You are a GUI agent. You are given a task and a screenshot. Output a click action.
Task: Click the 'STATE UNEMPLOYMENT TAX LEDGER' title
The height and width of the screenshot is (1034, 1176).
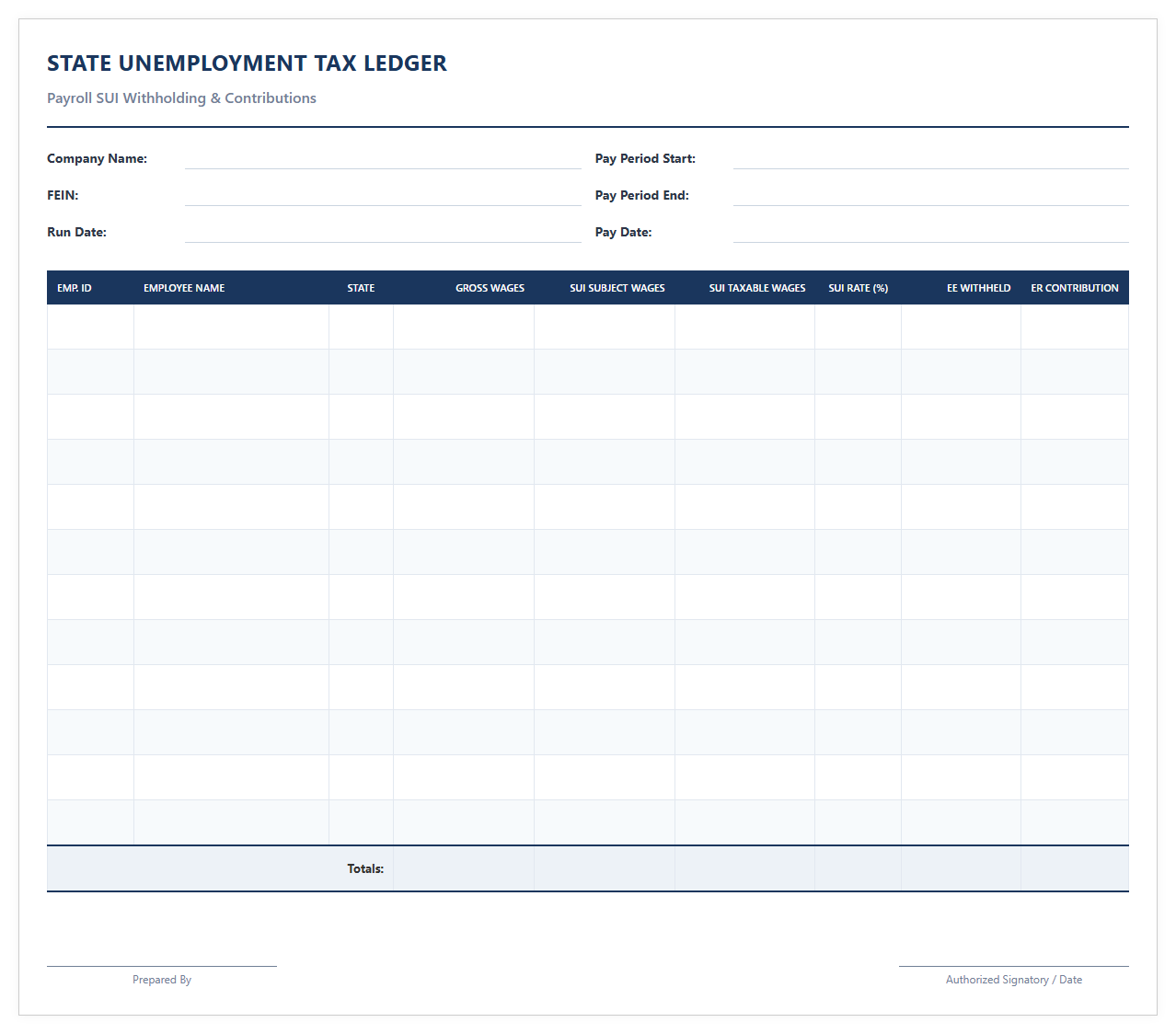(x=247, y=63)
